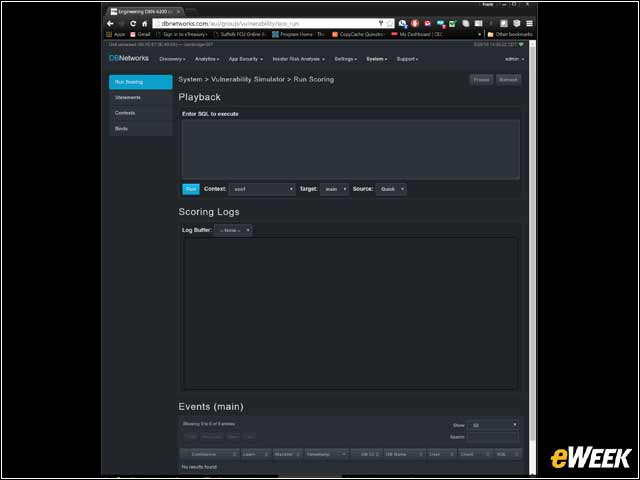Image resolution: width=640 pixels, height=480 pixels.
Task: Go back with the browser back arrow
Action: pos(110,24)
